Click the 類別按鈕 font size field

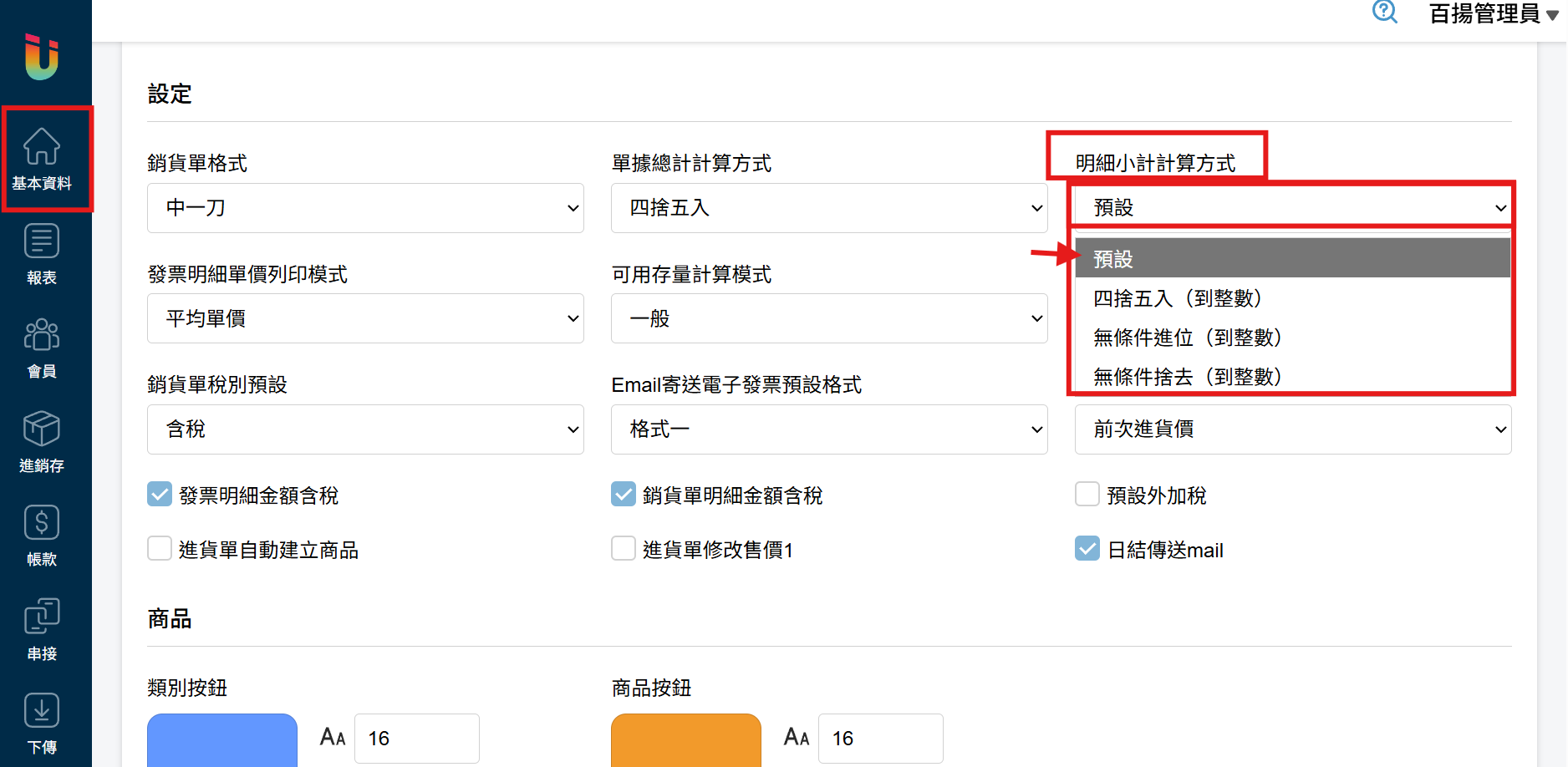point(416,739)
